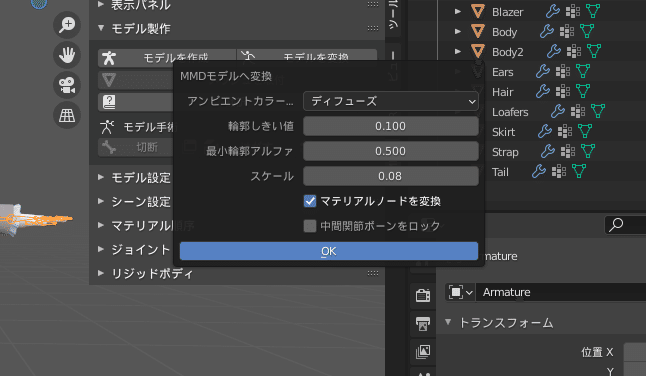Open the View Layer properties icon
Screen dimensions: 646x376
423,351
